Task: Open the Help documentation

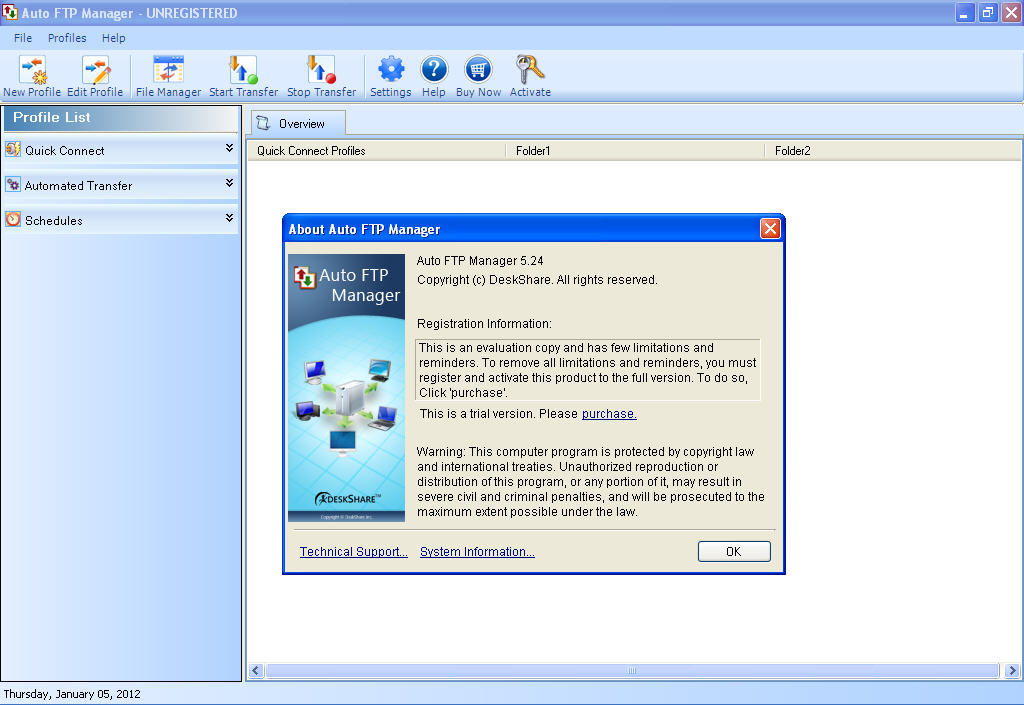Action: (x=433, y=74)
